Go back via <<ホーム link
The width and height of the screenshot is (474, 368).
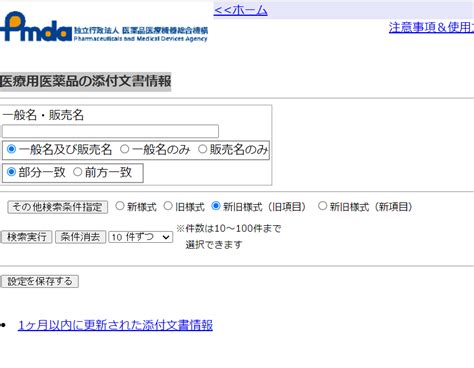pos(240,10)
